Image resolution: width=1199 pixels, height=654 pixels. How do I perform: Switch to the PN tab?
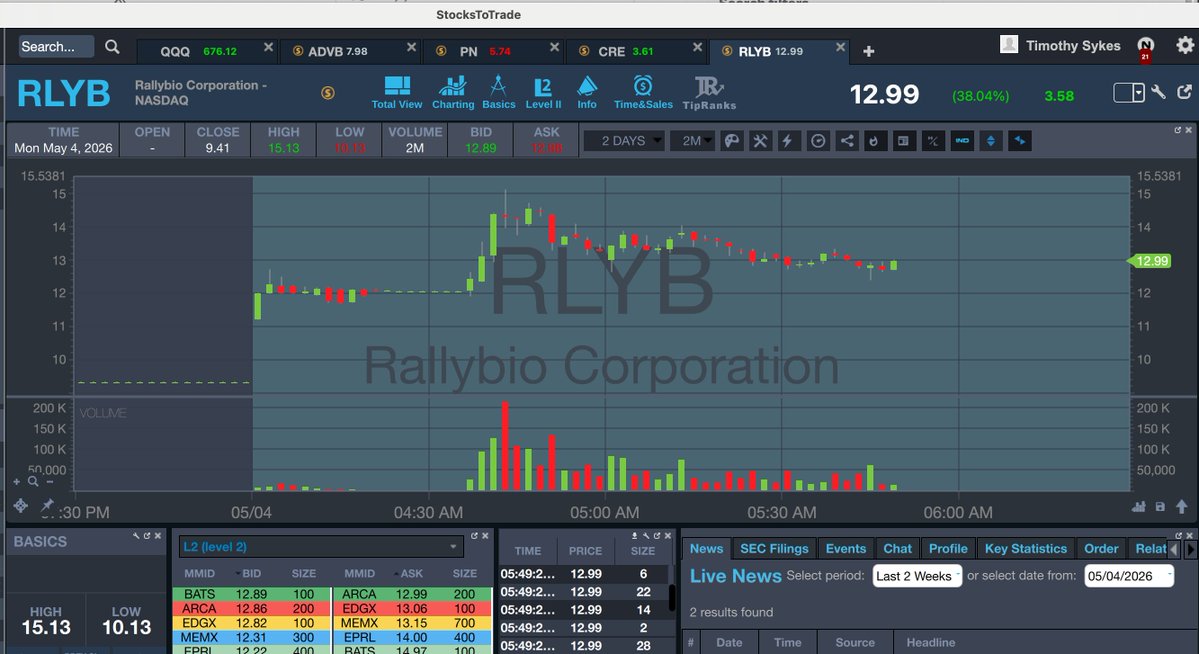(492, 51)
